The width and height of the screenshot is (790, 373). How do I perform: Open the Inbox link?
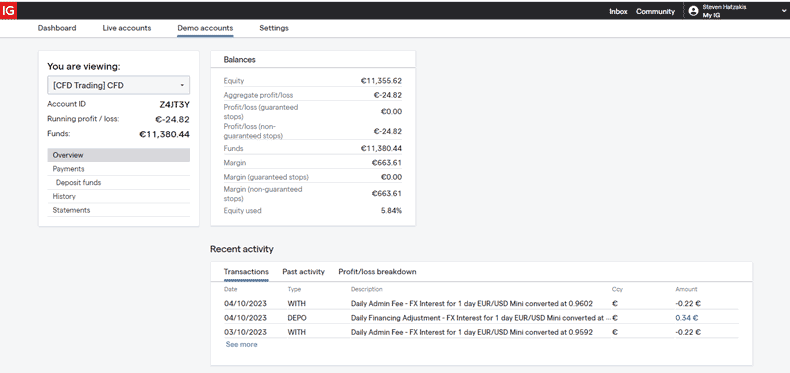pyautogui.click(x=618, y=11)
